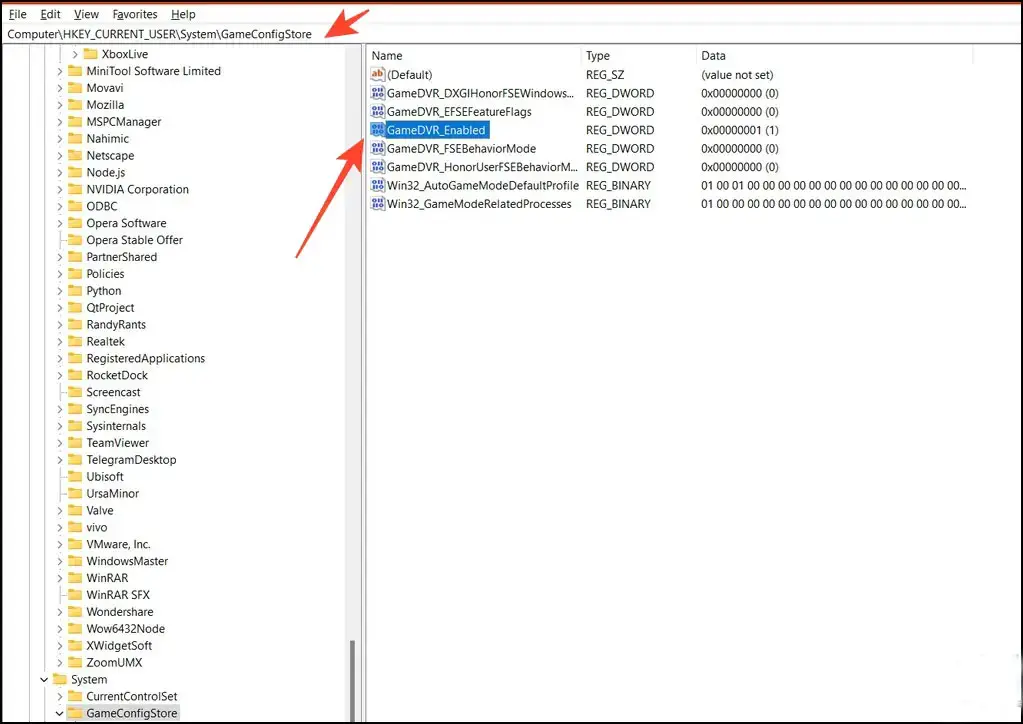Screen dimensions: 1023x724
Task: Collapse the System key
Action: click(44, 679)
